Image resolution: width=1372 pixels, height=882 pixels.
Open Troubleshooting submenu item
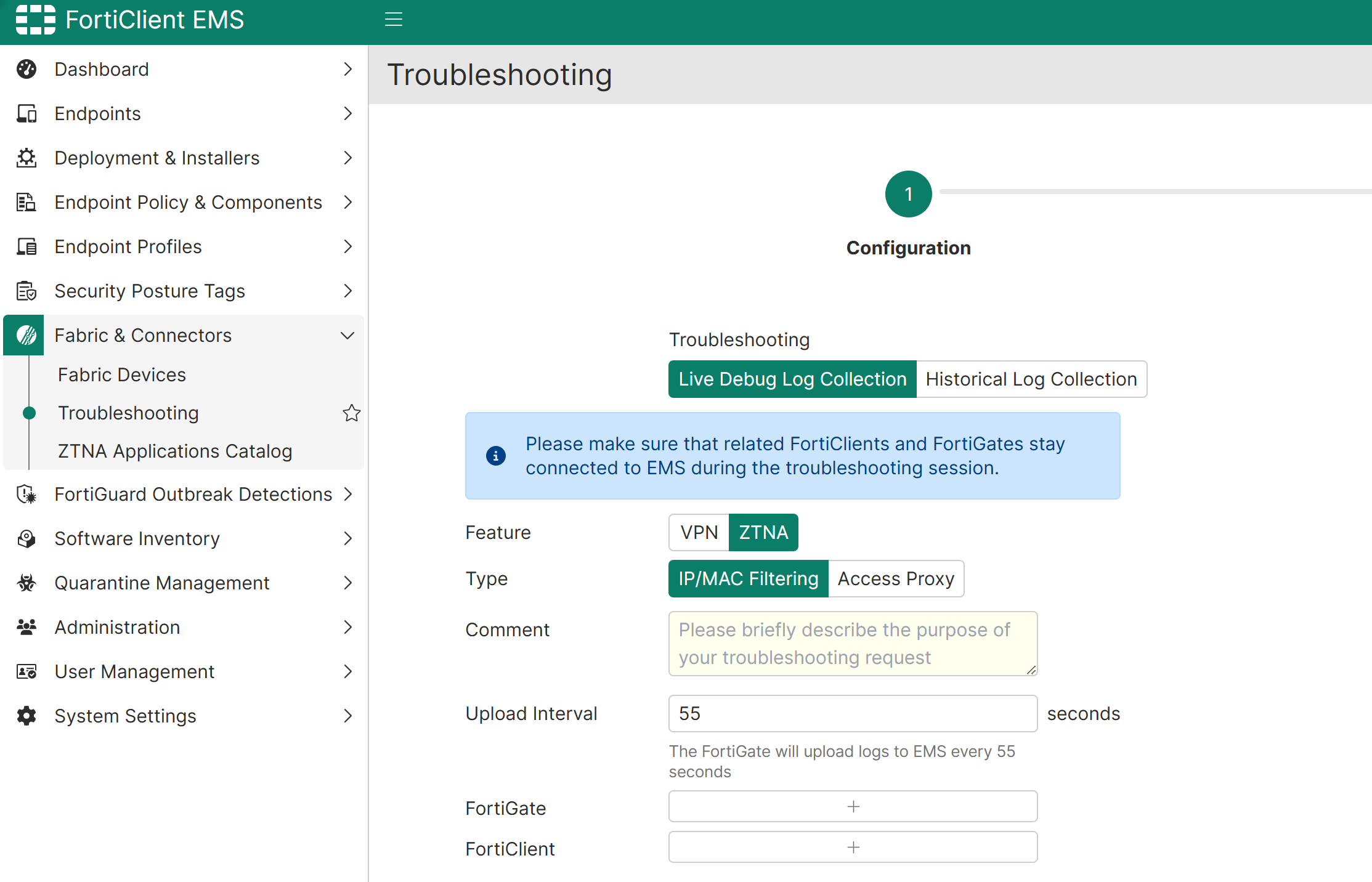click(128, 413)
